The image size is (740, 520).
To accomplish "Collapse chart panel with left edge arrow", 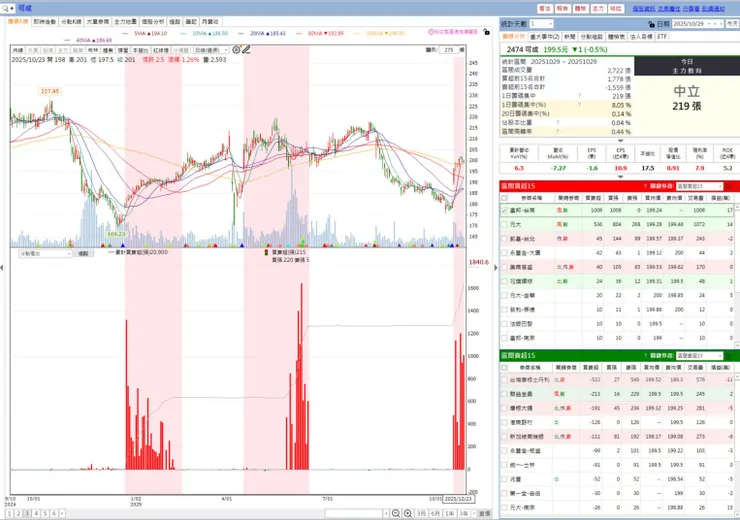I will pyautogui.click(x=2, y=268).
